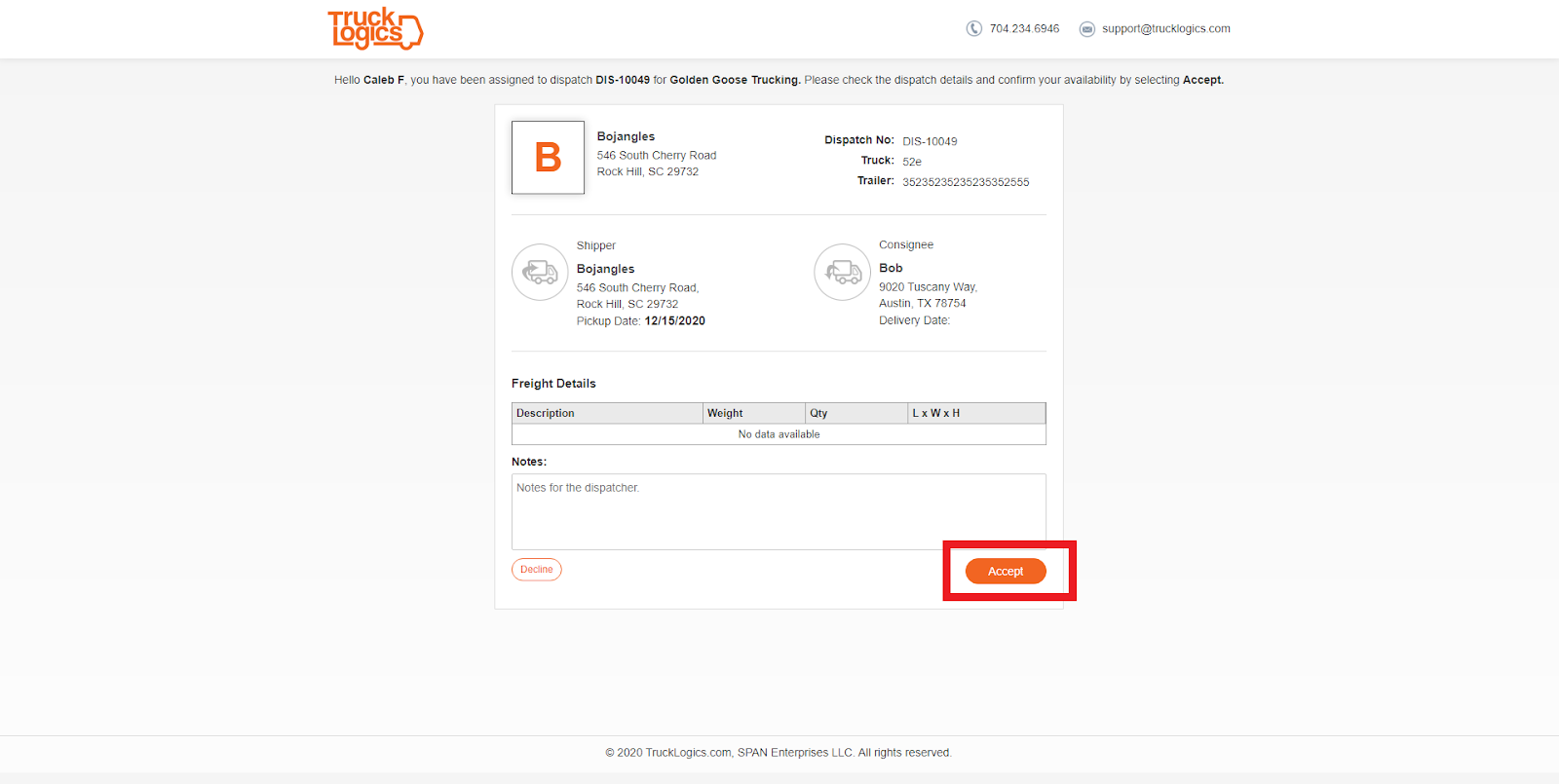Click the Austin, TX 78754 line
Viewport: 1559px width, 784px height.
pyautogui.click(x=923, y=304)
